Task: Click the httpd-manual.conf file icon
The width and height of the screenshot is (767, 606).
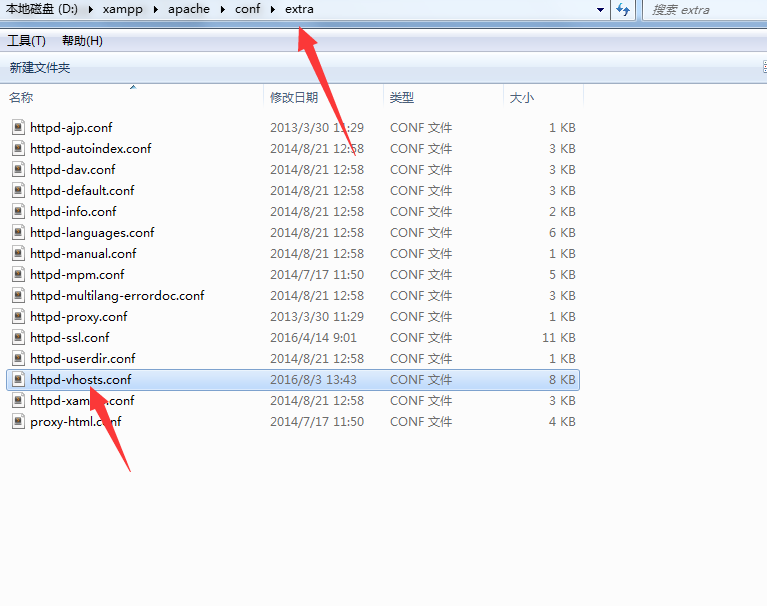Action: tap(18, 253)
